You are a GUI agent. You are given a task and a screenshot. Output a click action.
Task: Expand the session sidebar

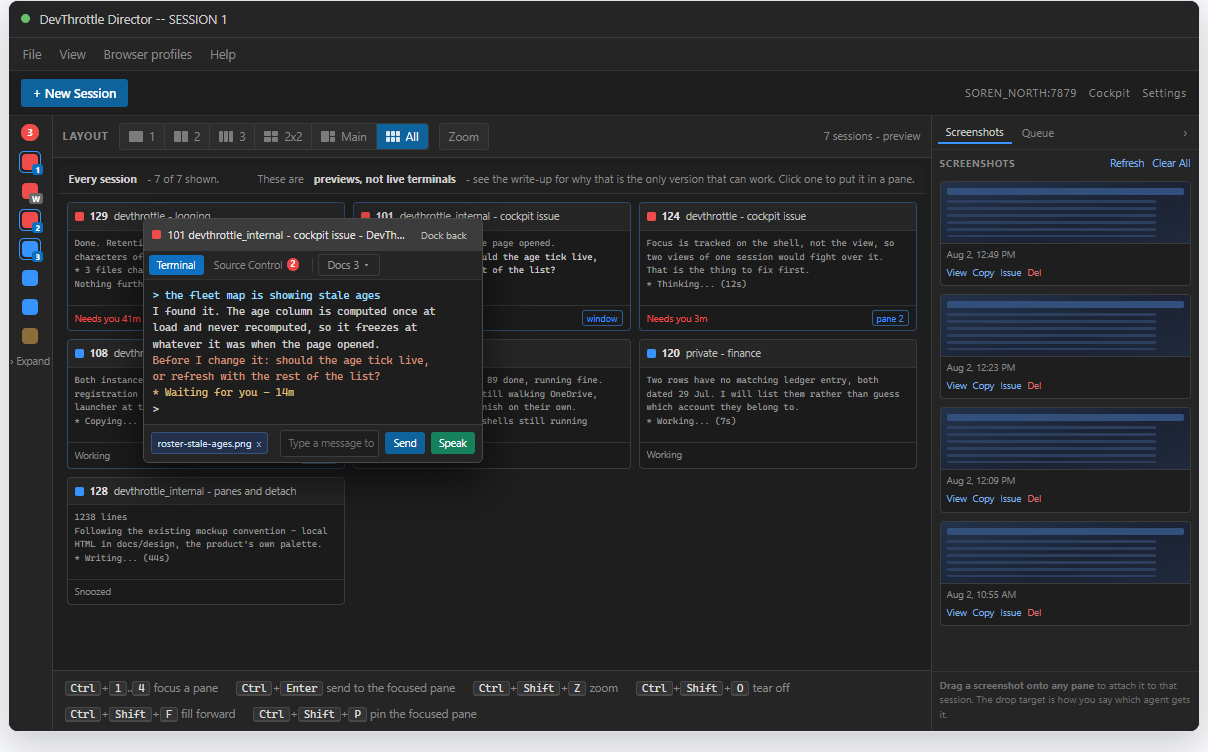pos(30,361)
